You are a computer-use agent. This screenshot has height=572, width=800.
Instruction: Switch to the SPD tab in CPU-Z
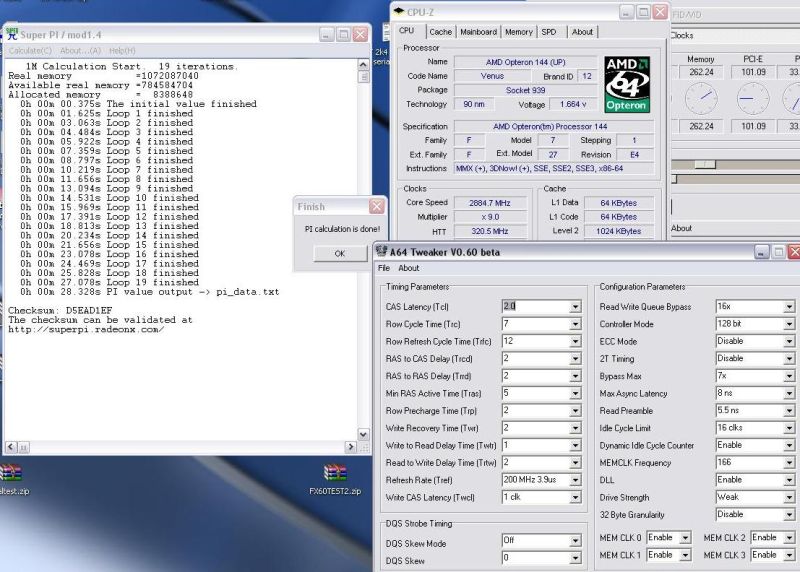548,32
